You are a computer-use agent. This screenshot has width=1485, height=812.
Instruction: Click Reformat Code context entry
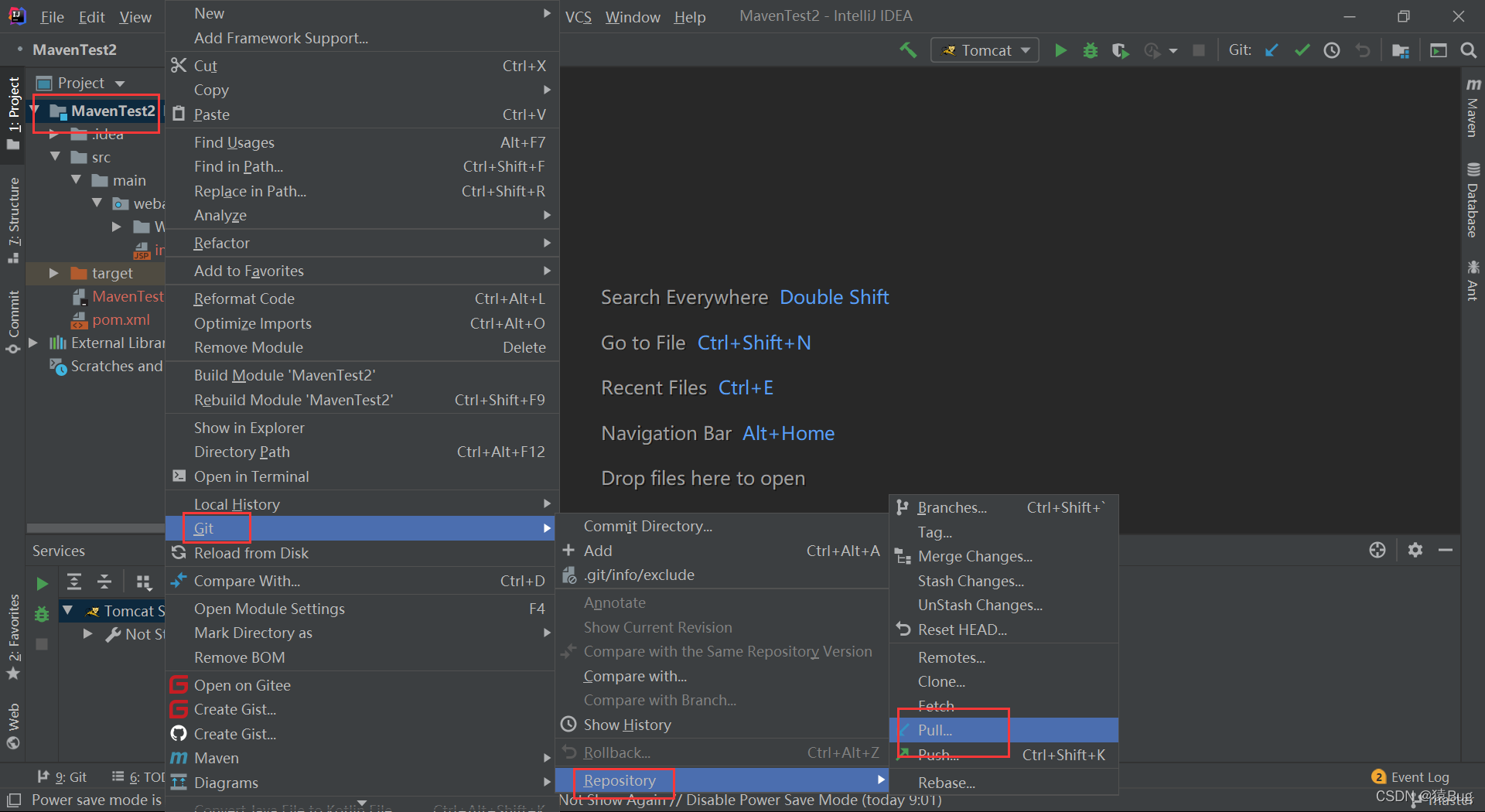362,299
